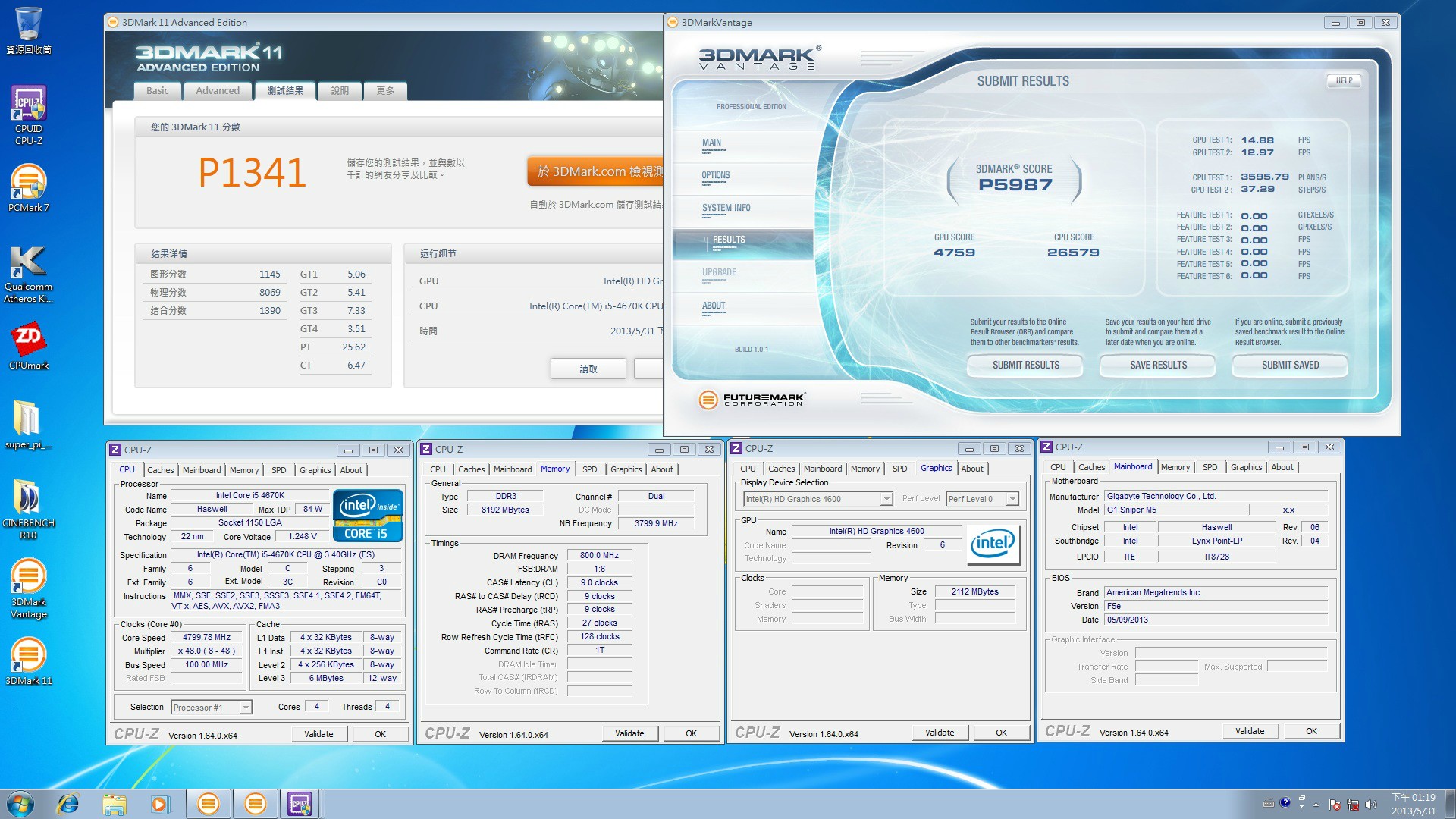Select RESULTS in Vantage sidebar
The width and height of the screenshot is (1456, 819).
tap(742, 243)
